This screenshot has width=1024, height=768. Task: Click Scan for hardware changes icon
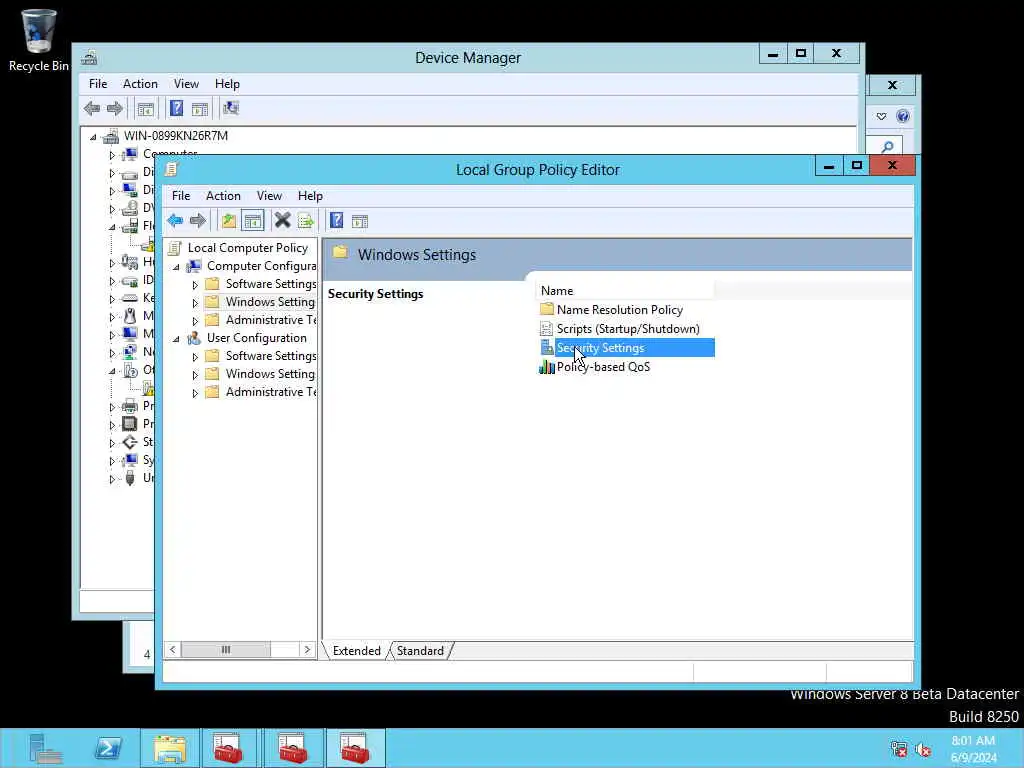231,108
